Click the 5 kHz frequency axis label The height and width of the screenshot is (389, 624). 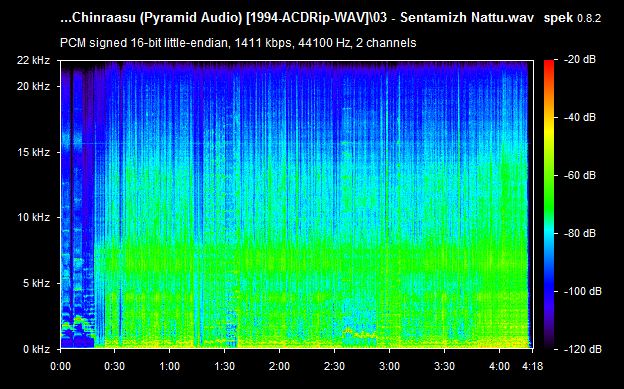click(36, 283)
